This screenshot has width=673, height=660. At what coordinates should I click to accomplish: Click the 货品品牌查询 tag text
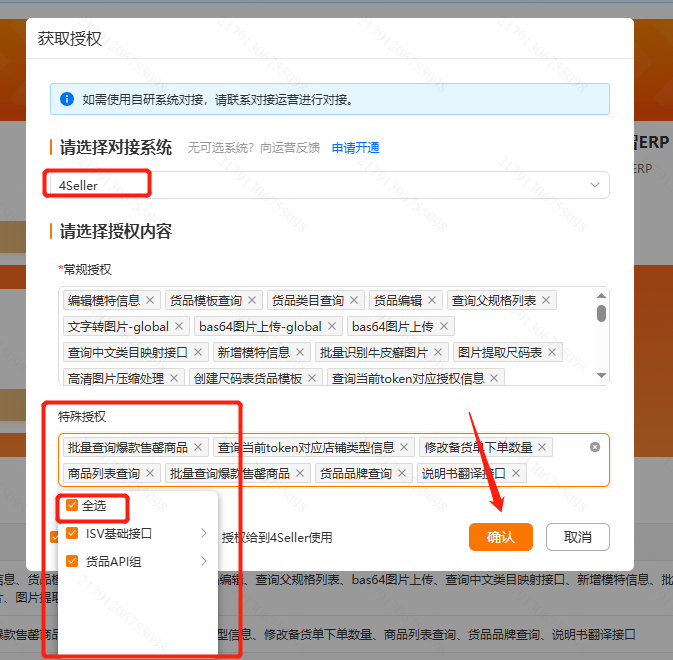[x=356, y=473]
